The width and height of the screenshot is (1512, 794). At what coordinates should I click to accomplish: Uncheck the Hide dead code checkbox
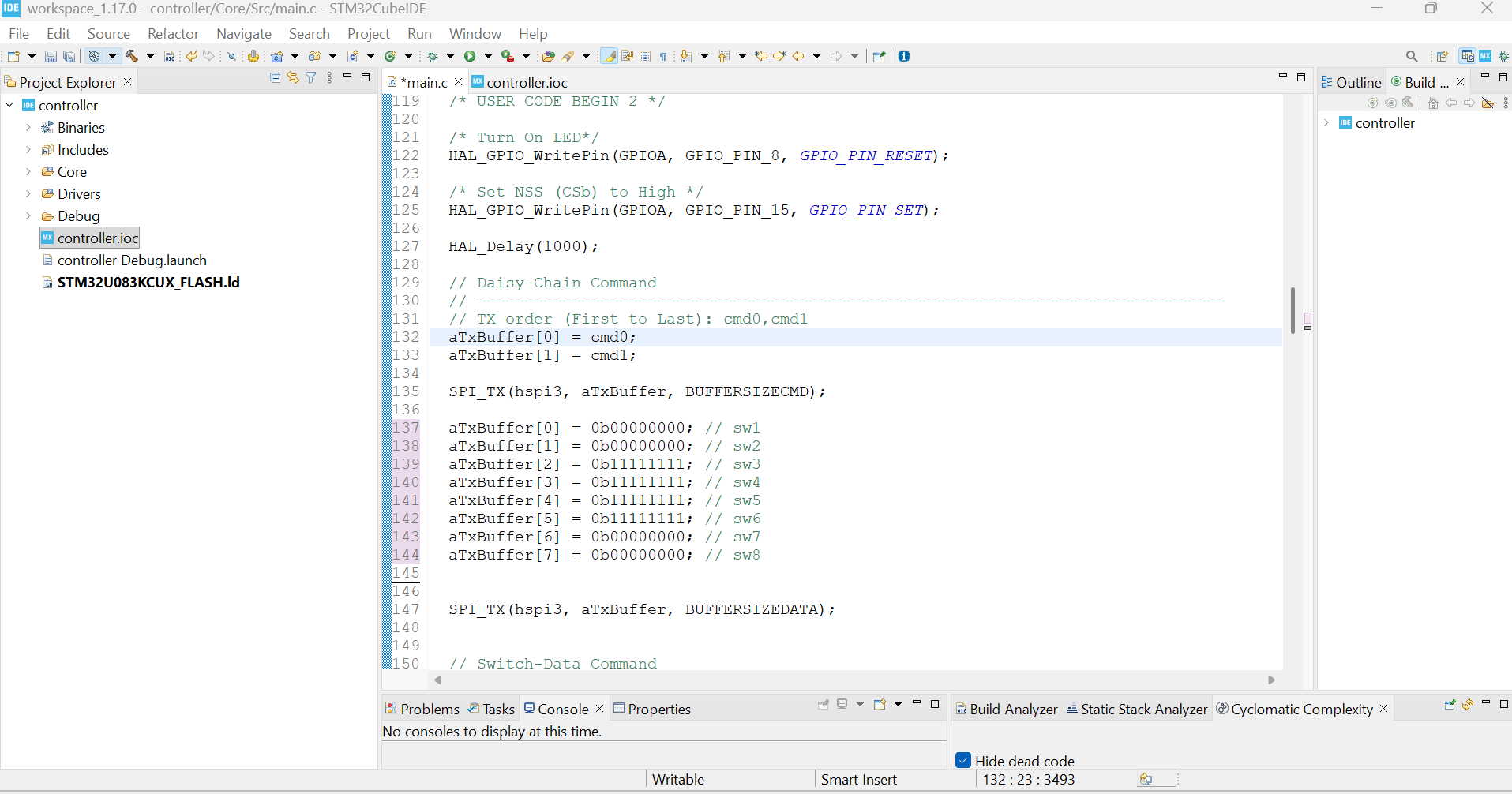coord(962,760)
